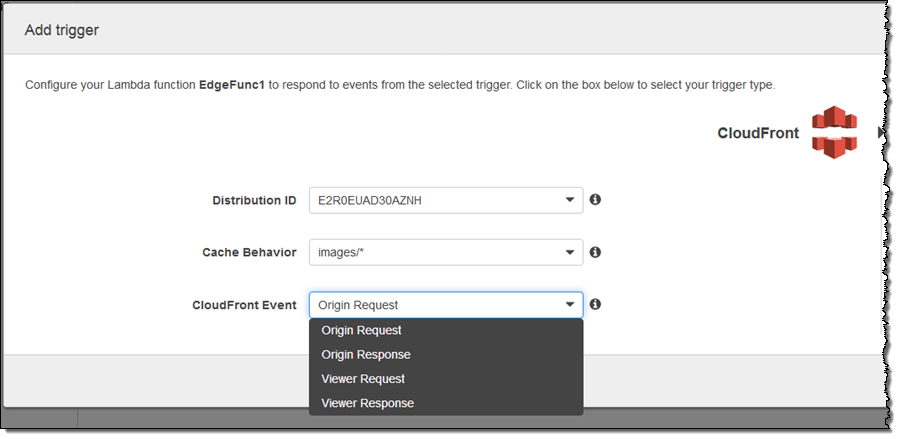Image resolution: width=900 pixels, height=439 pixels.
Task: Select Origin Request from the open list
Action: (x=361, y=330)
